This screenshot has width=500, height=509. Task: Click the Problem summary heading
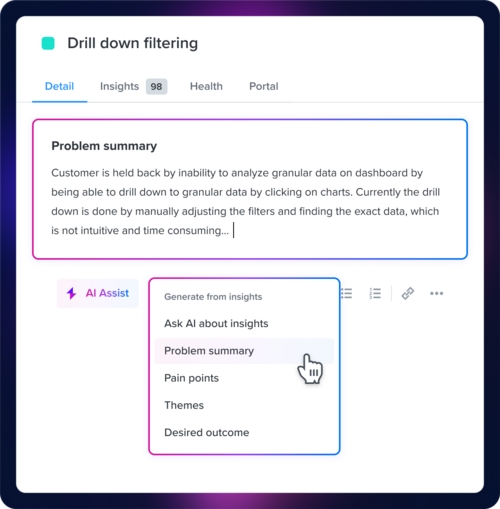104,146
